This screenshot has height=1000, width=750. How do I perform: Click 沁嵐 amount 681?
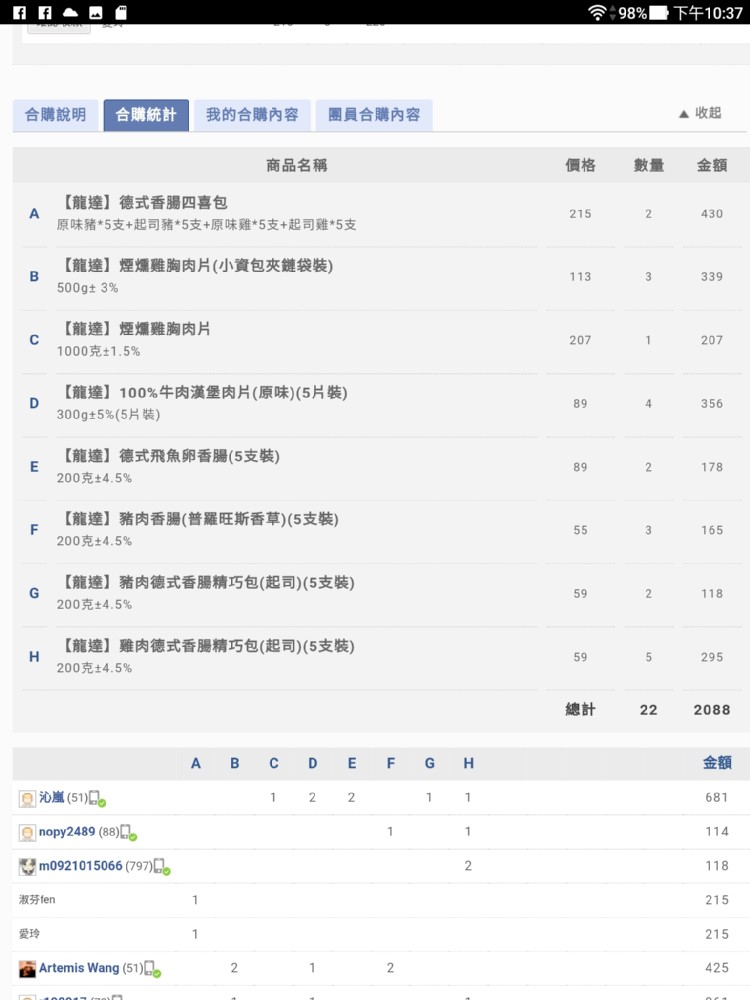(x=717, y=797)
